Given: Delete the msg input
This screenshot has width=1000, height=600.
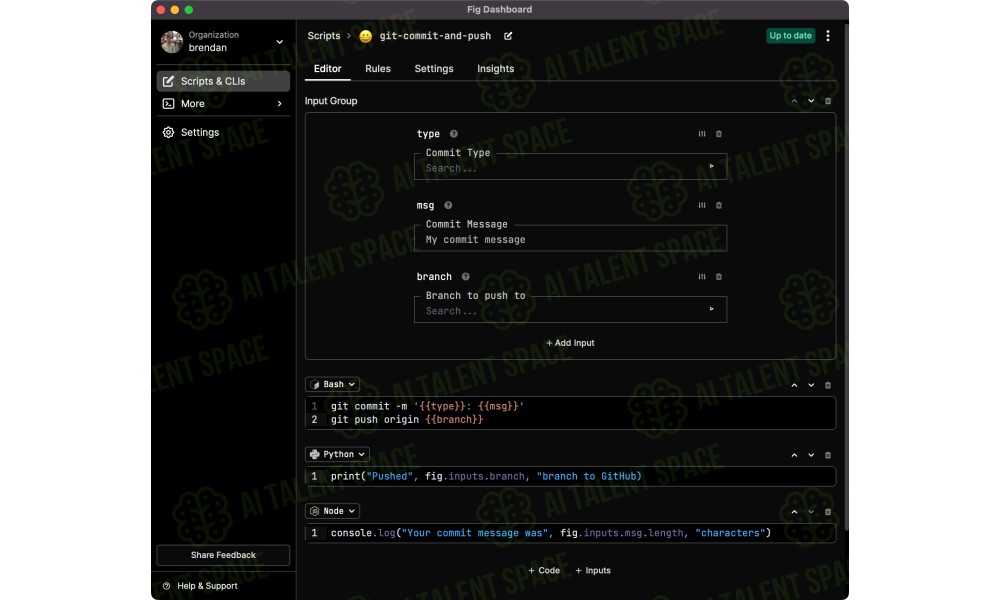Looking at the screenshot, I should coord(719,205).
